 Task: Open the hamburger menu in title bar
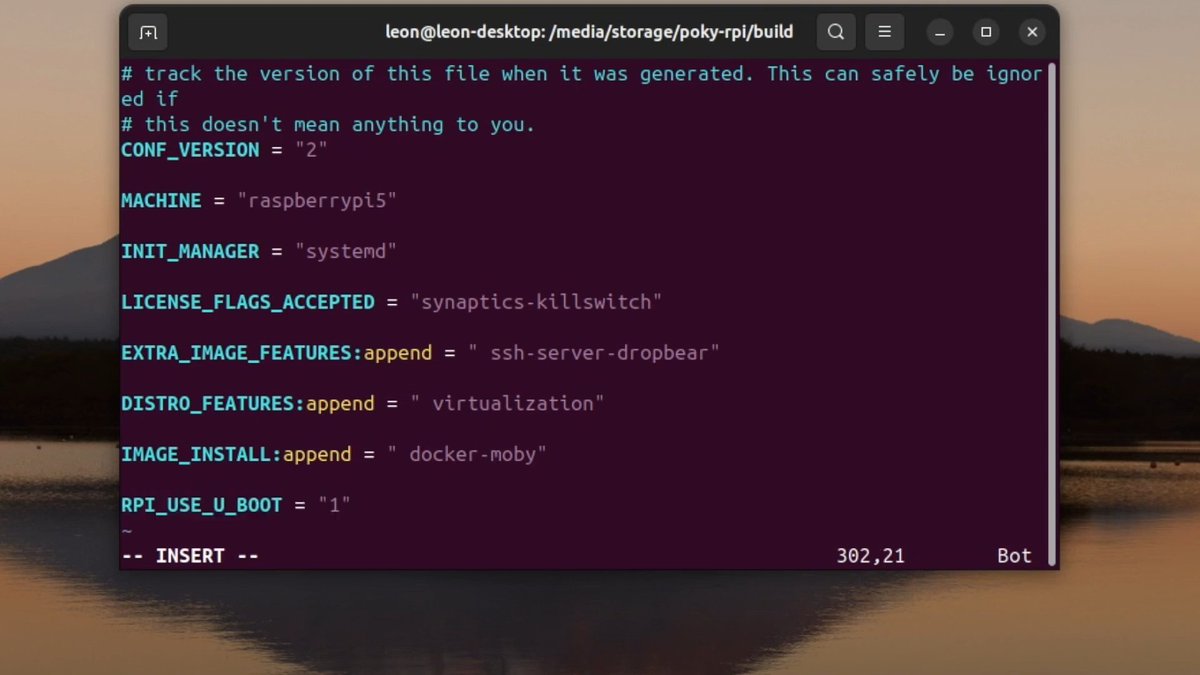click(x=884, y=32)
